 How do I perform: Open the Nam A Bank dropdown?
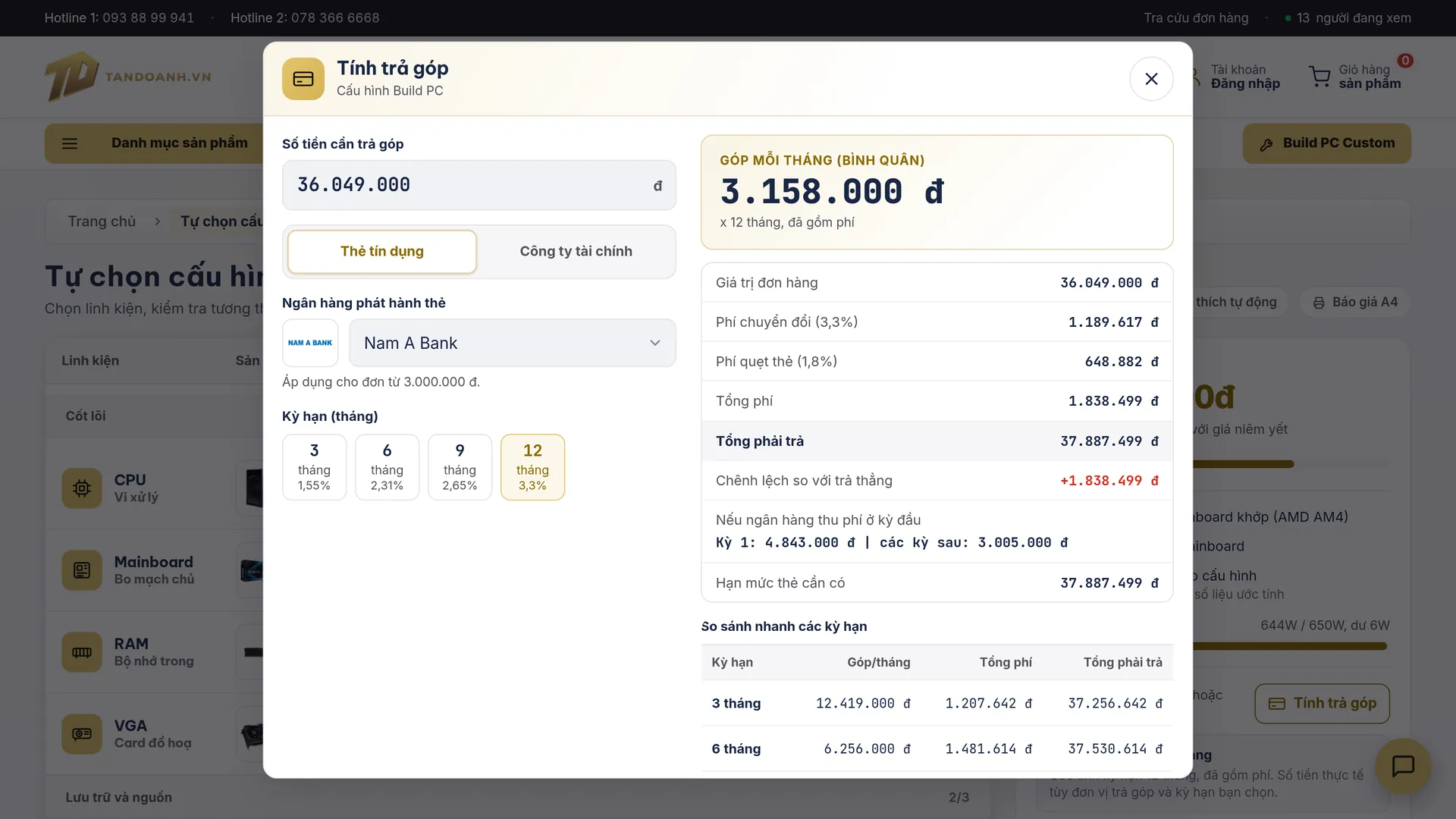(513, 343)
